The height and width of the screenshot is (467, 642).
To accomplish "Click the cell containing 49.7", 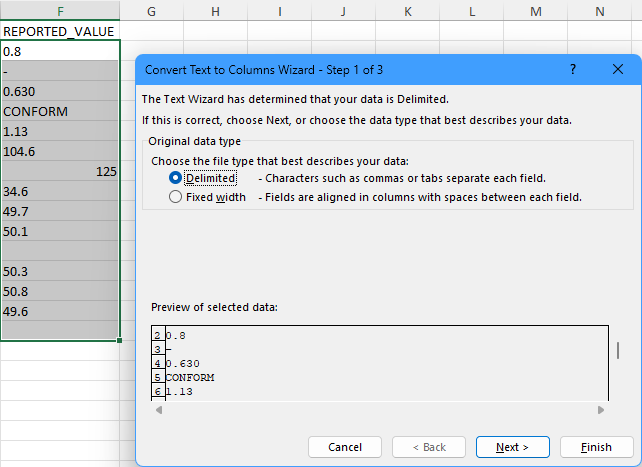I will click(x=60, y=211).
